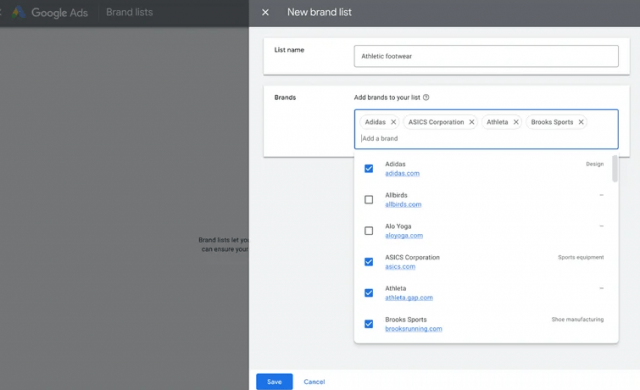
Task: Open the asics.com link
Action: pyautogui.click(x=400, y=266)
